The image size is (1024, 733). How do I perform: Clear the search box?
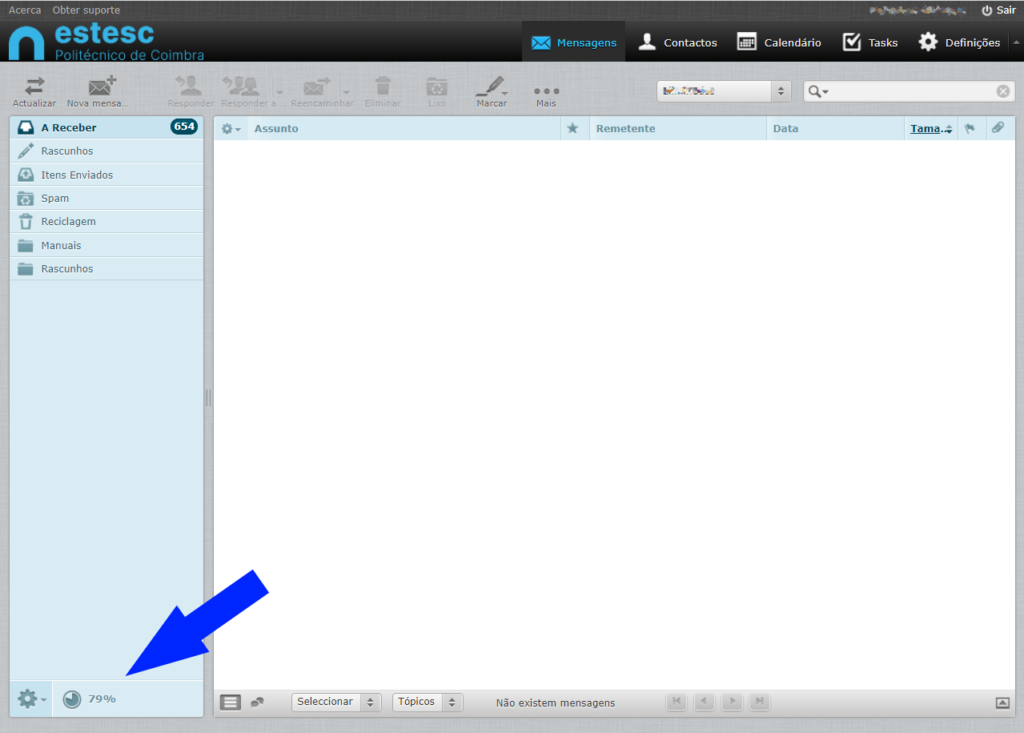tap(1003, 91)
